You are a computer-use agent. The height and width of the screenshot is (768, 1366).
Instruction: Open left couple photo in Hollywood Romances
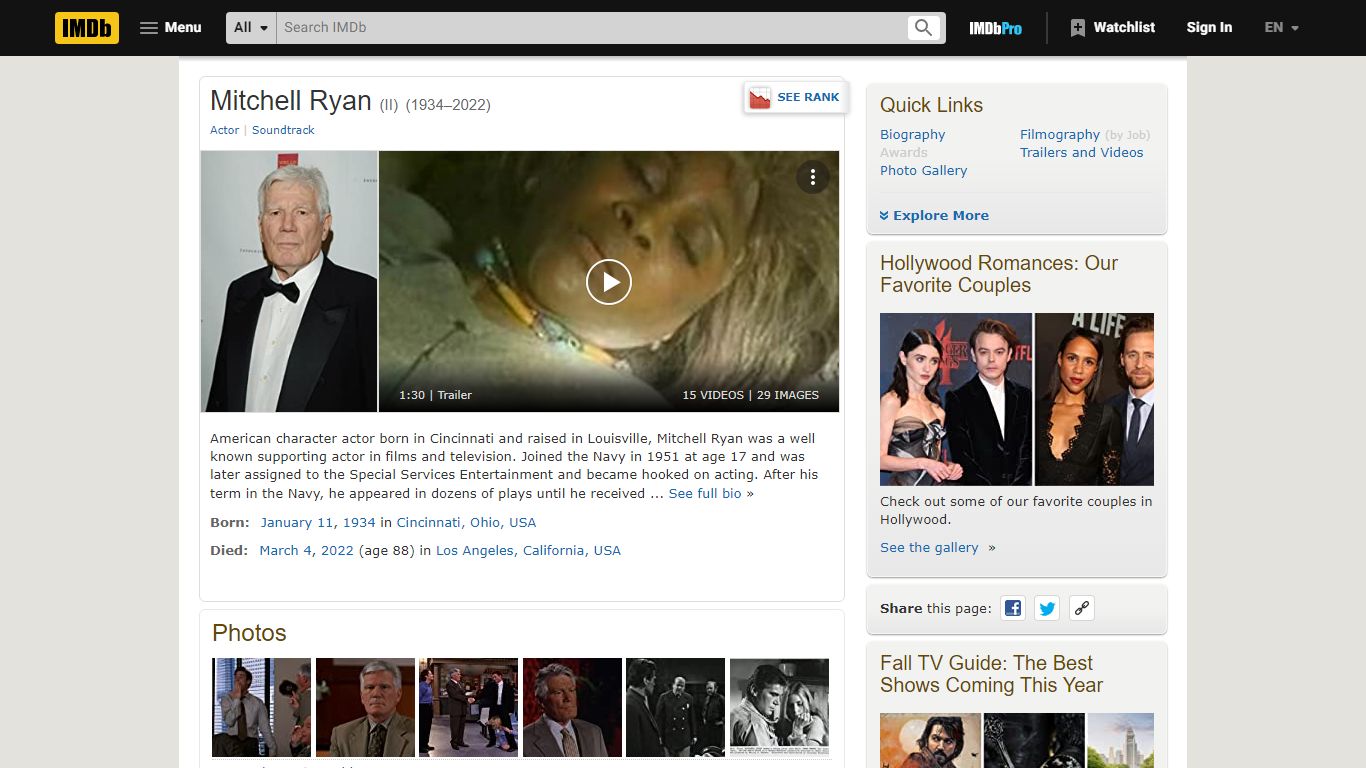pyautogui.click(x=956, y=399)
